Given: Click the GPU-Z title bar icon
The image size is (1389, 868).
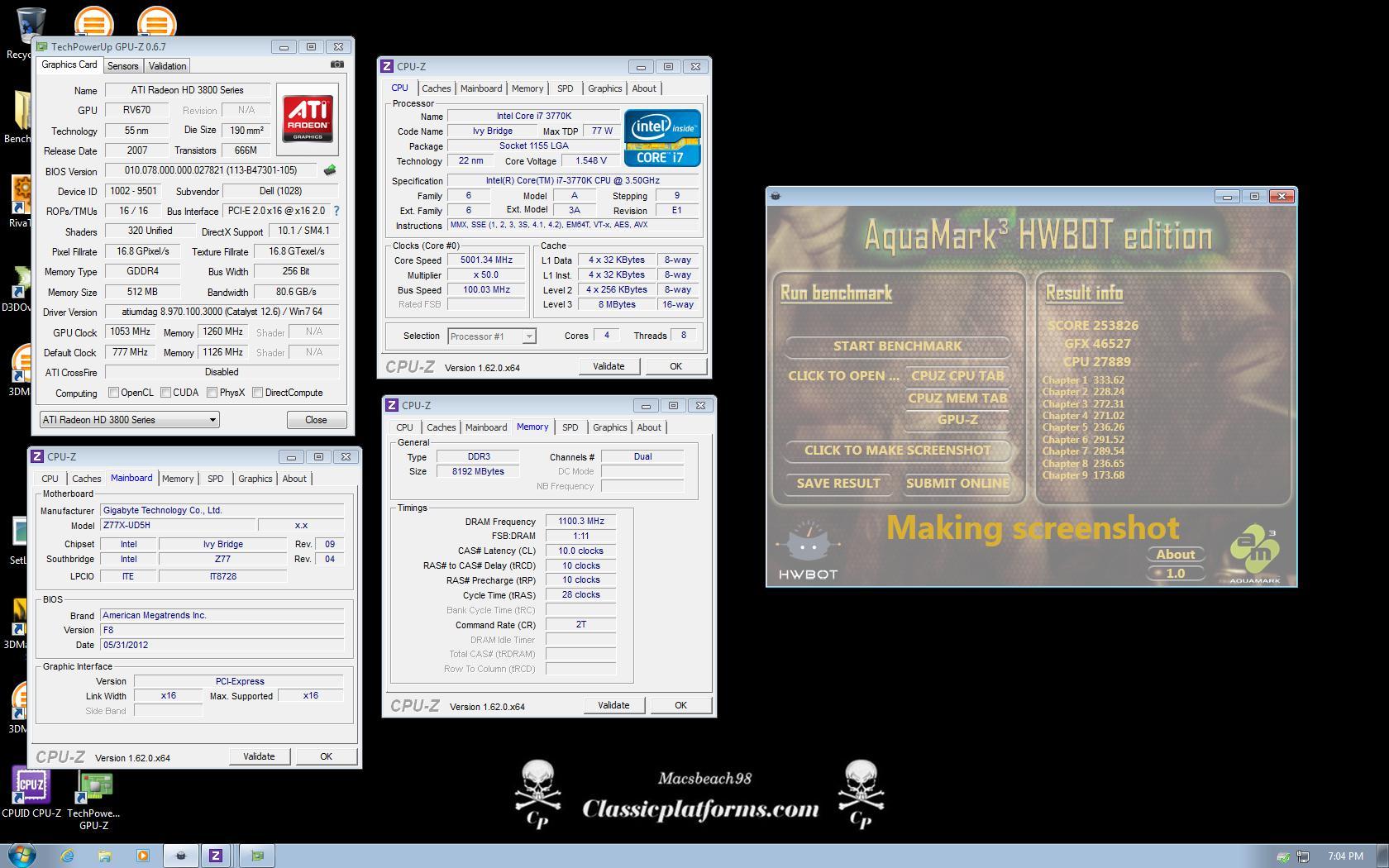Looking at the screenshot, I should pyautogui.click(x=41, y=46).
